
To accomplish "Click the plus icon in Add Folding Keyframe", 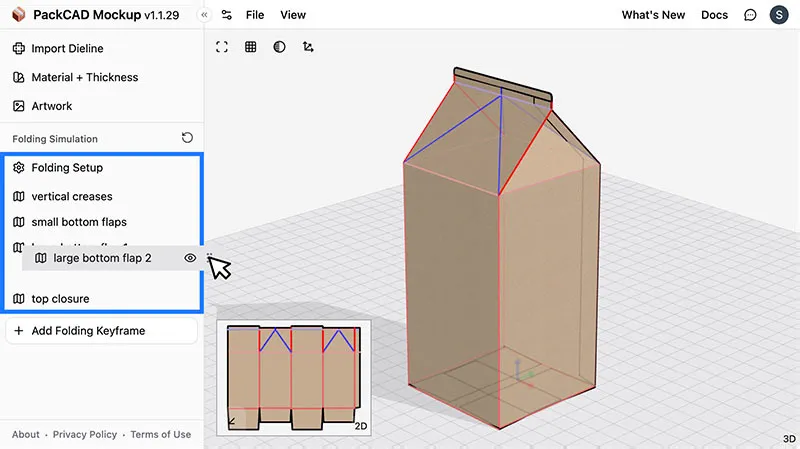I will 19,331.
